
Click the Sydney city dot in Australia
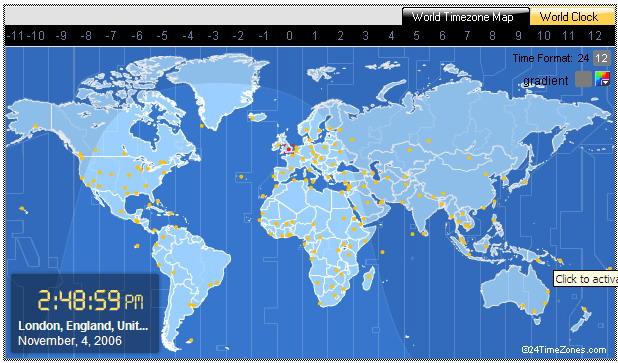[x=546, y=303]
